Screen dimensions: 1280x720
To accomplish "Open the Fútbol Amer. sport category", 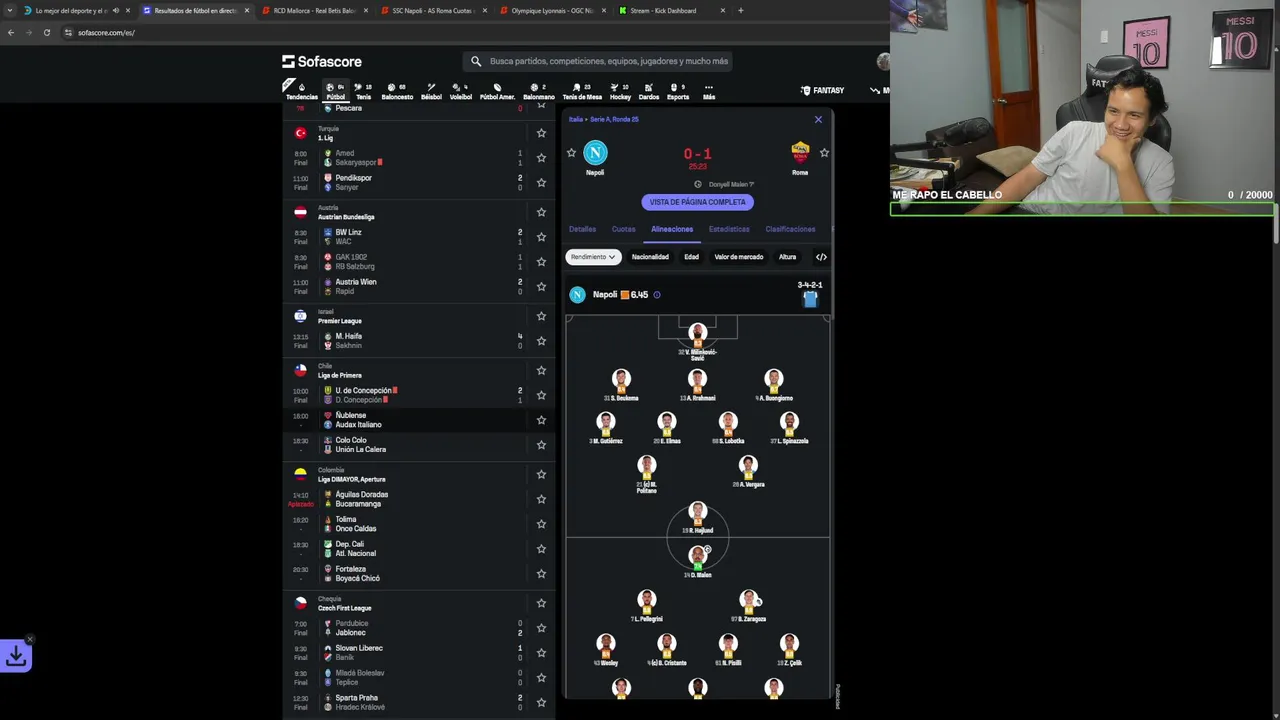I will click(497, 91).
